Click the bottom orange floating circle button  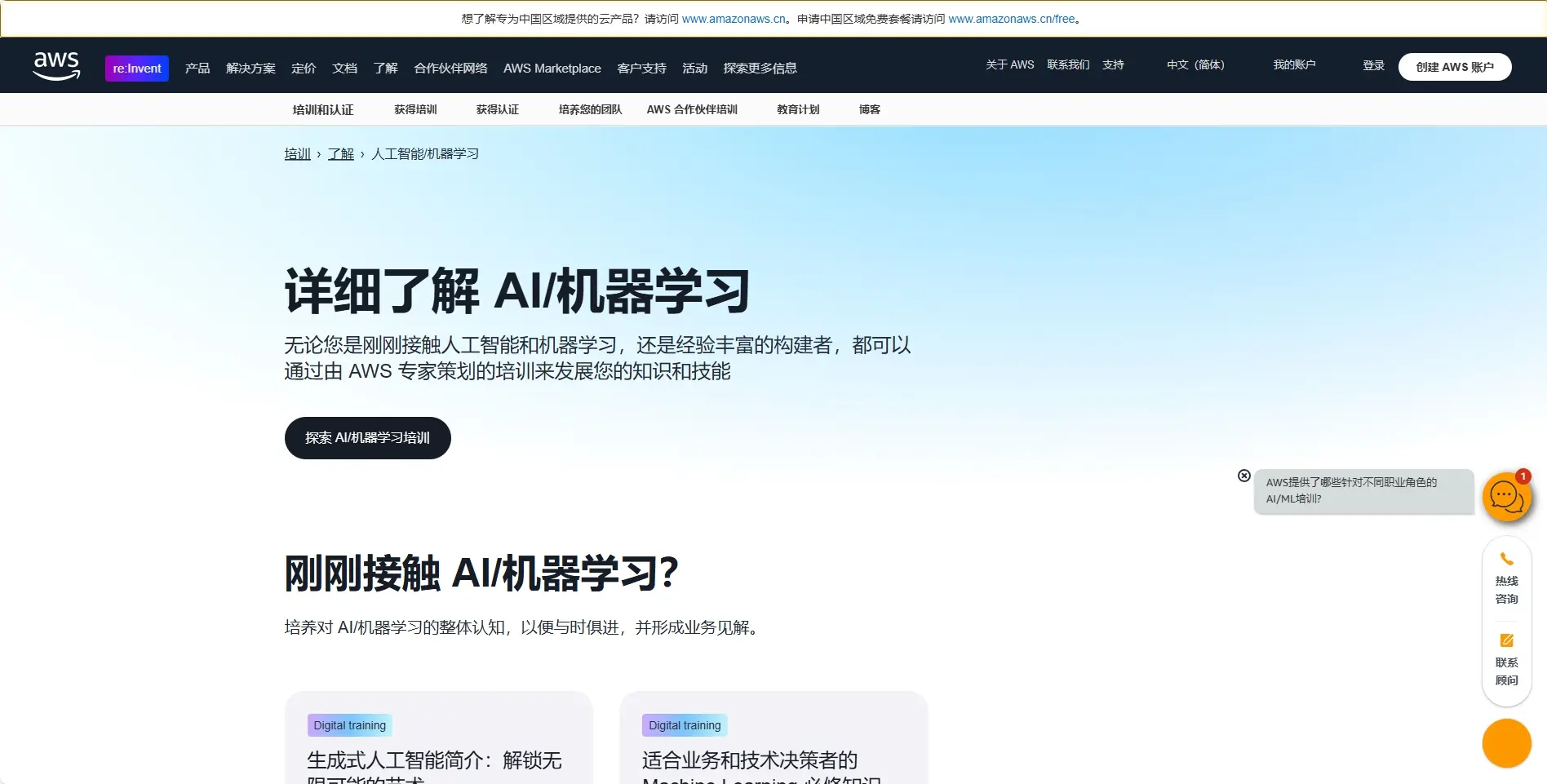pyautogui.click(x=1506, y=743)
